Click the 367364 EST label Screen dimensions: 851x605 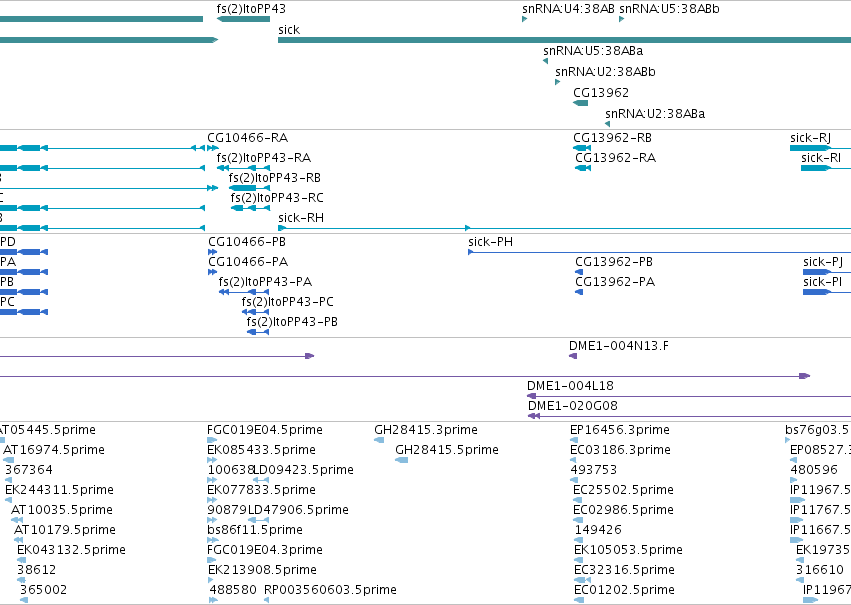tap(29, 470)
